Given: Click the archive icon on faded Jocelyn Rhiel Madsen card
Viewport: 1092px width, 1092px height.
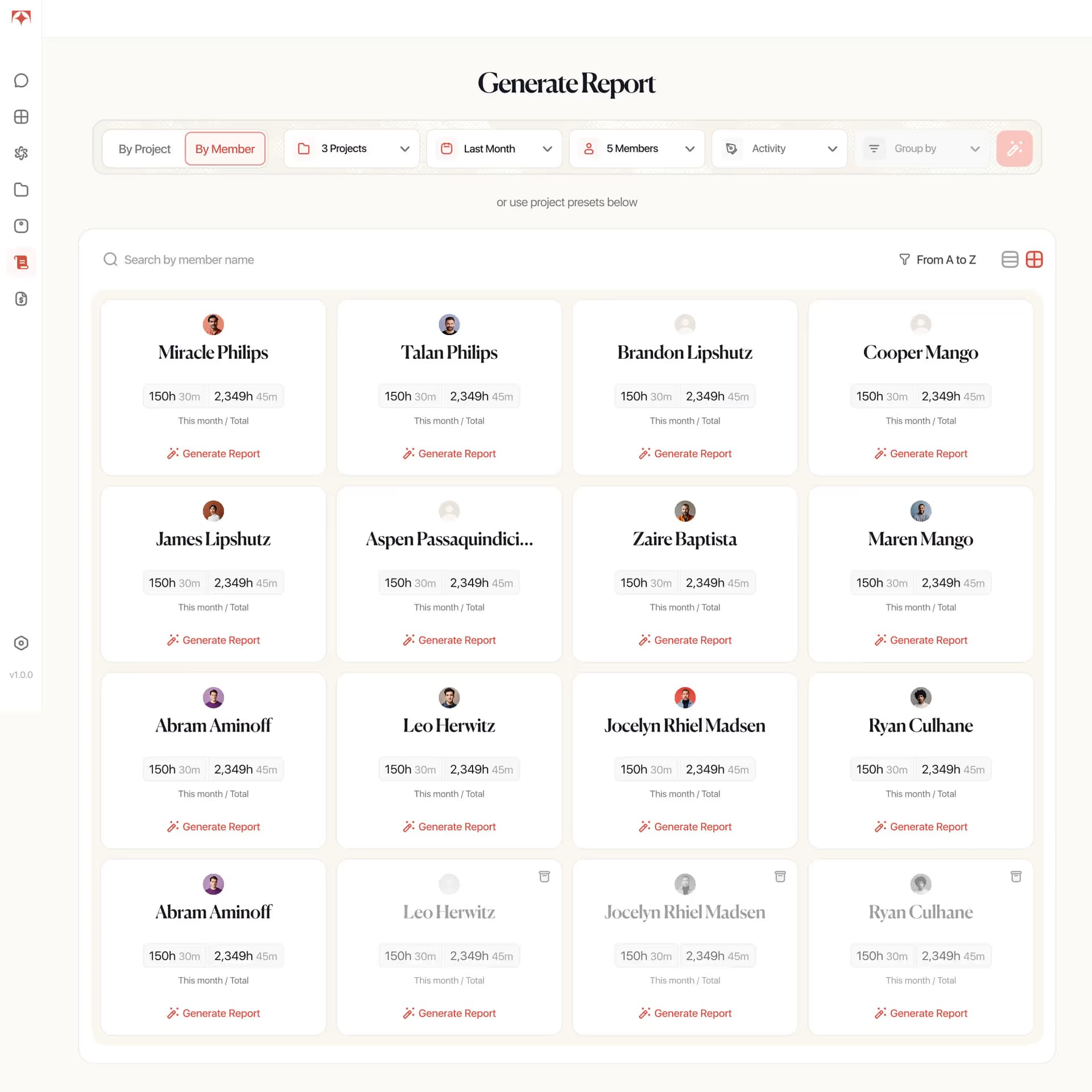Looking at the screenshot, I should (780, 876).
